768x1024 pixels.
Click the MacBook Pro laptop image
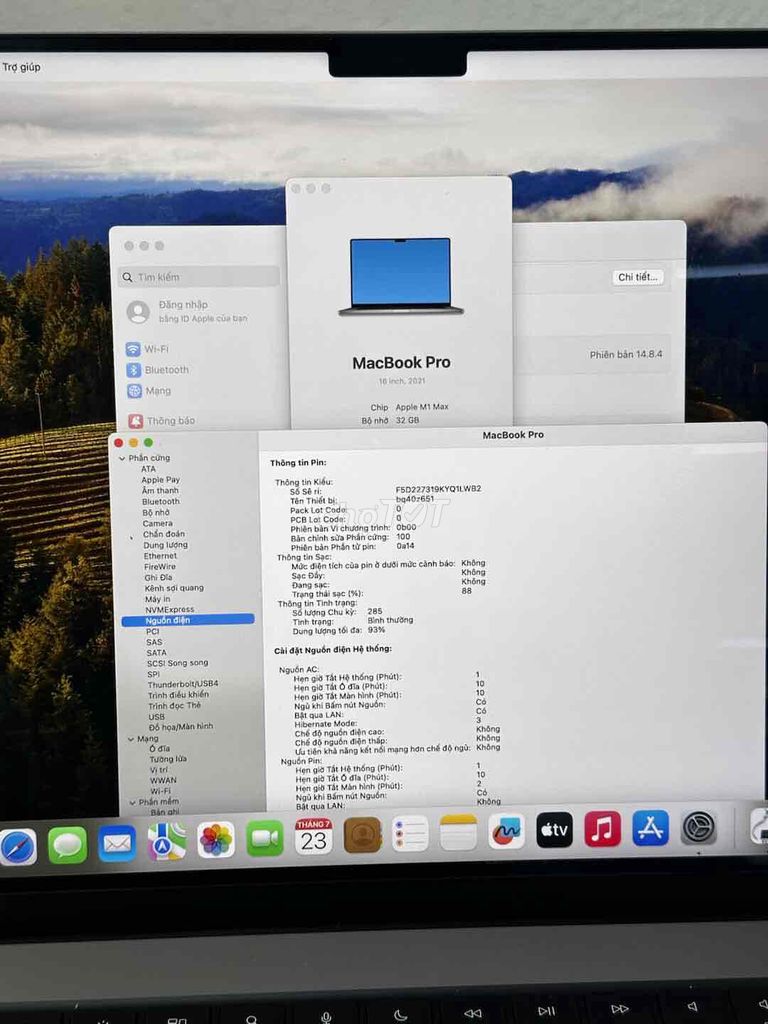pos(400,276)
